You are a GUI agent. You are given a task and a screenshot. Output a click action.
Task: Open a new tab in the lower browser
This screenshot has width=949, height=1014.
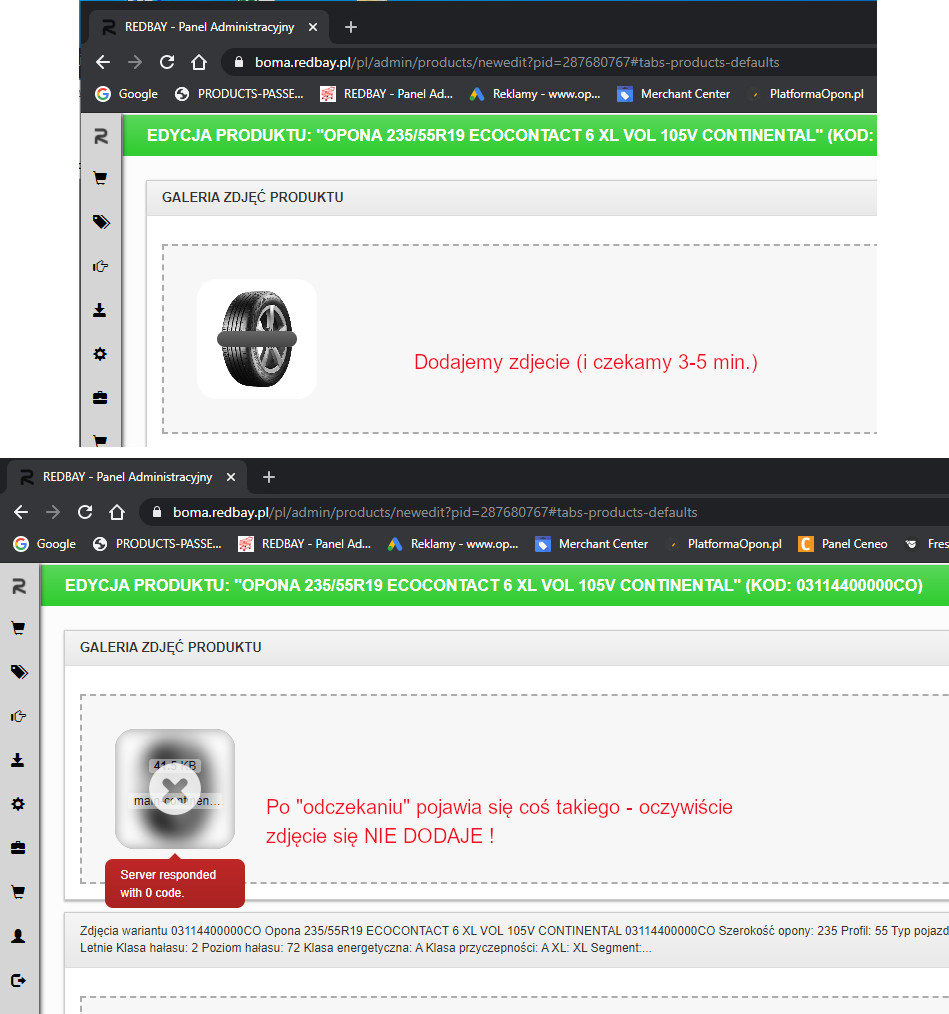[268, 477]
